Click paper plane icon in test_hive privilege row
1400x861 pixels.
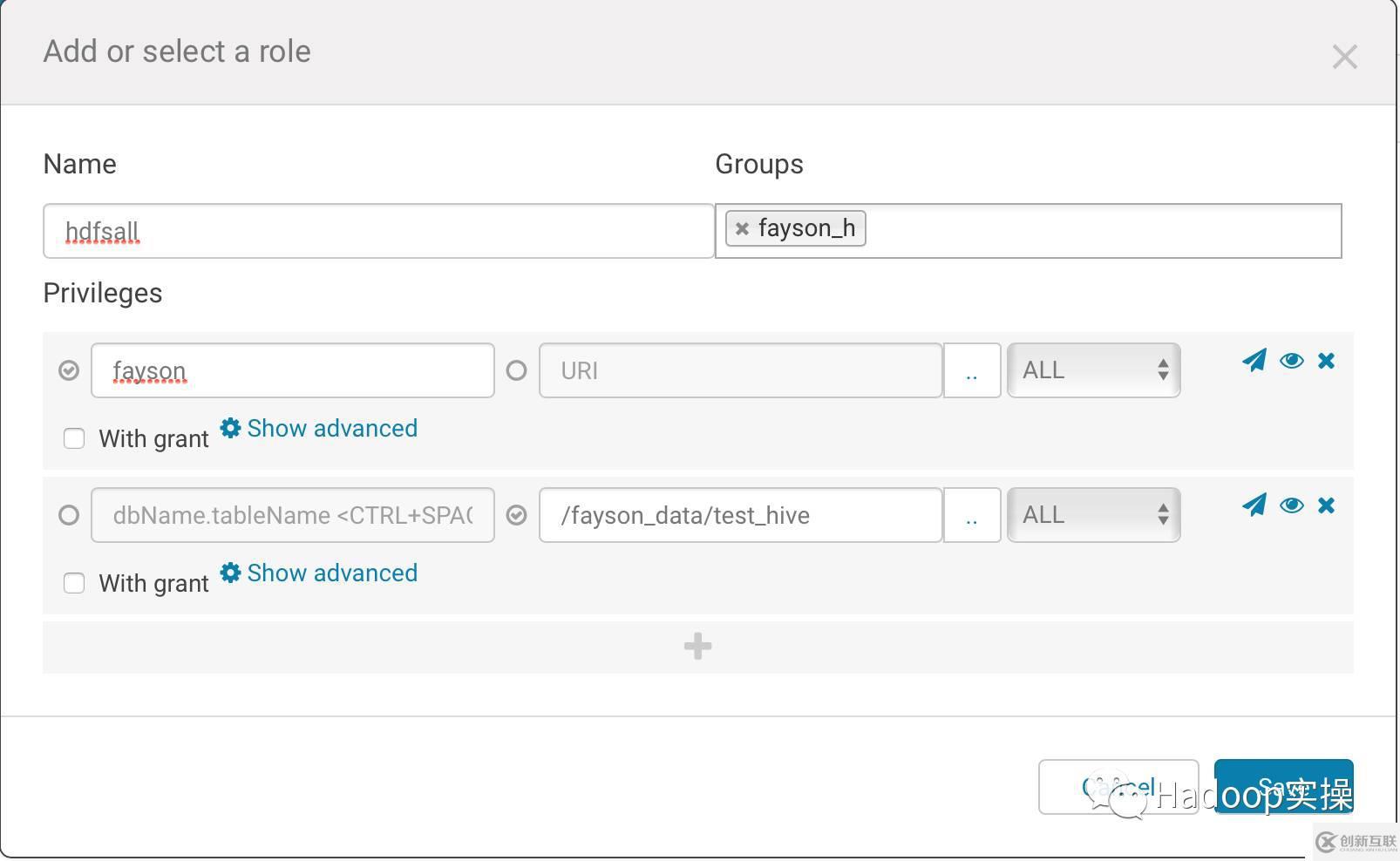pyautogui.click(x=1254, y=505)
